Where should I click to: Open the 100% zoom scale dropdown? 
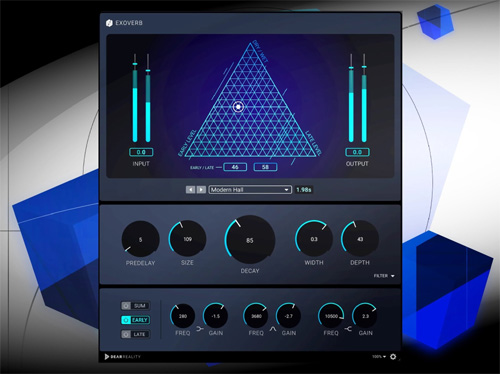379,357
